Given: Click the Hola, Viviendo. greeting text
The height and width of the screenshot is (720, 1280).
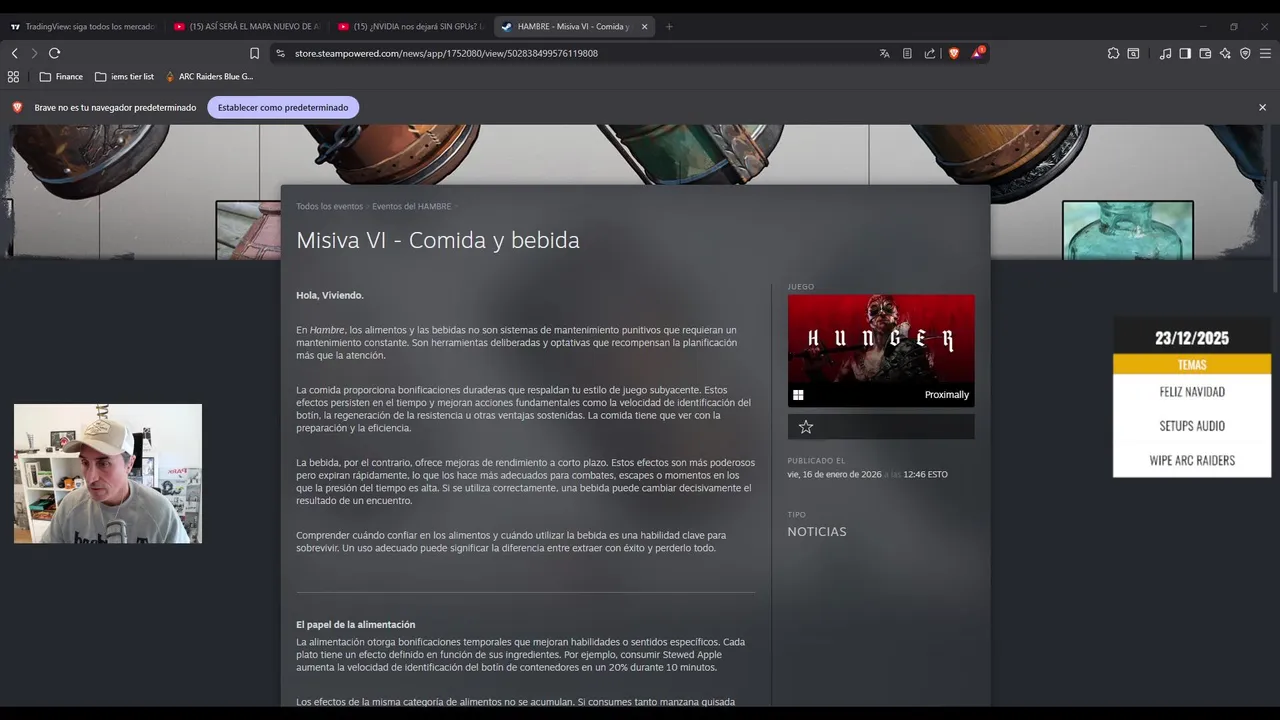Looking at the screenshot, I should [x=330, y=295].
